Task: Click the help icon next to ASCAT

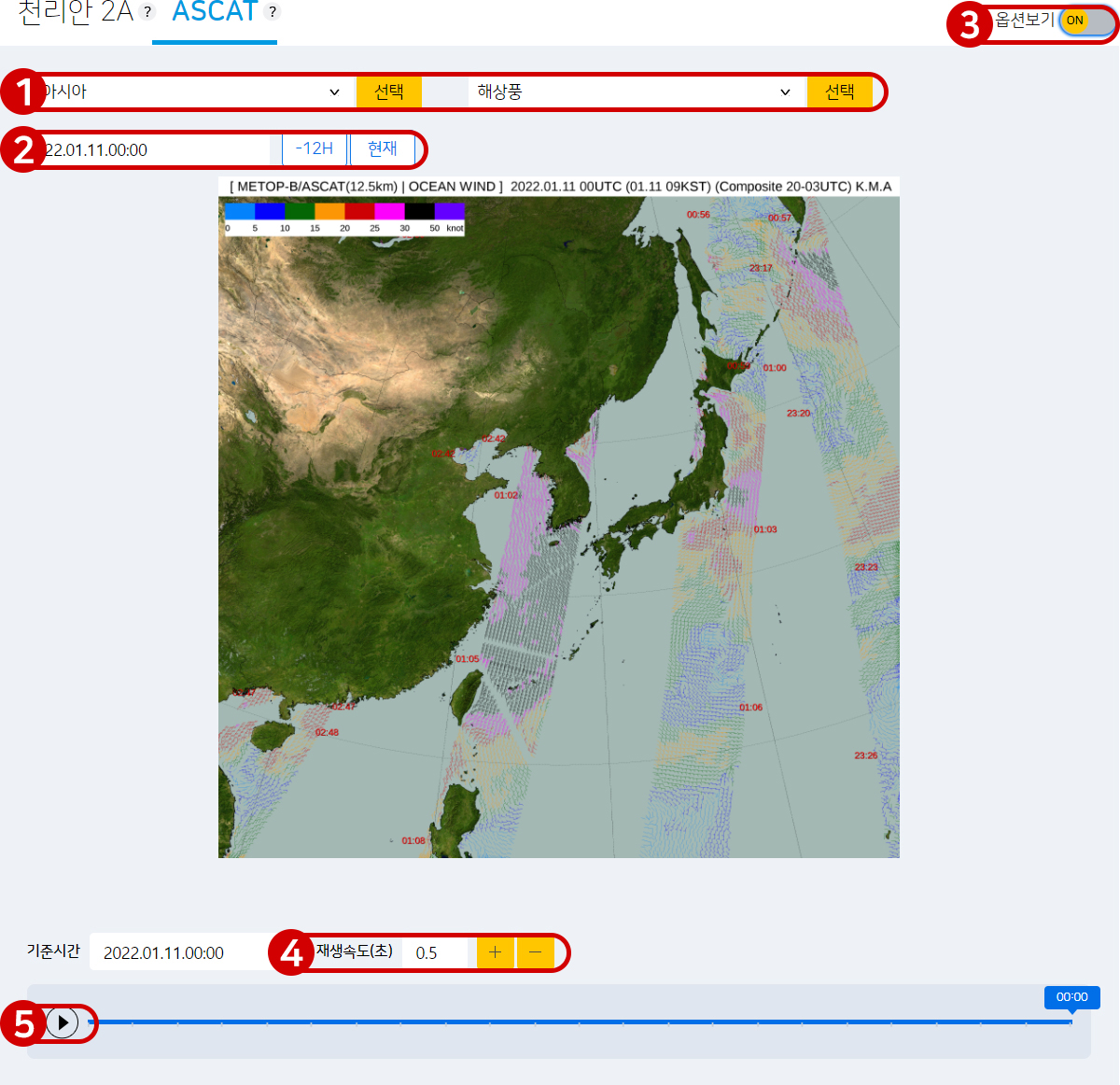Action: (x=272, y=12)
